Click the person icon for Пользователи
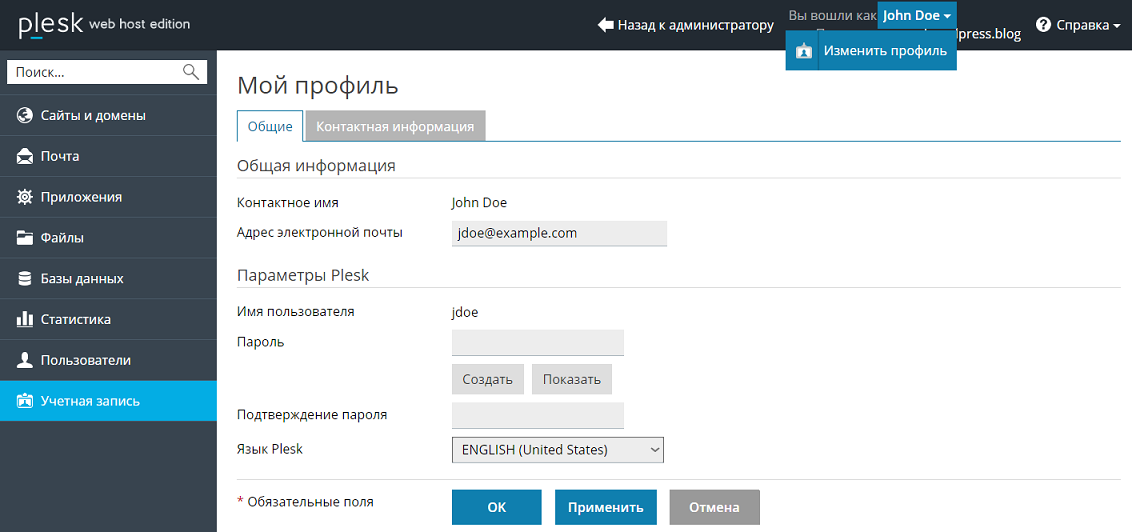1132x532 pixels. click(25, 360)
